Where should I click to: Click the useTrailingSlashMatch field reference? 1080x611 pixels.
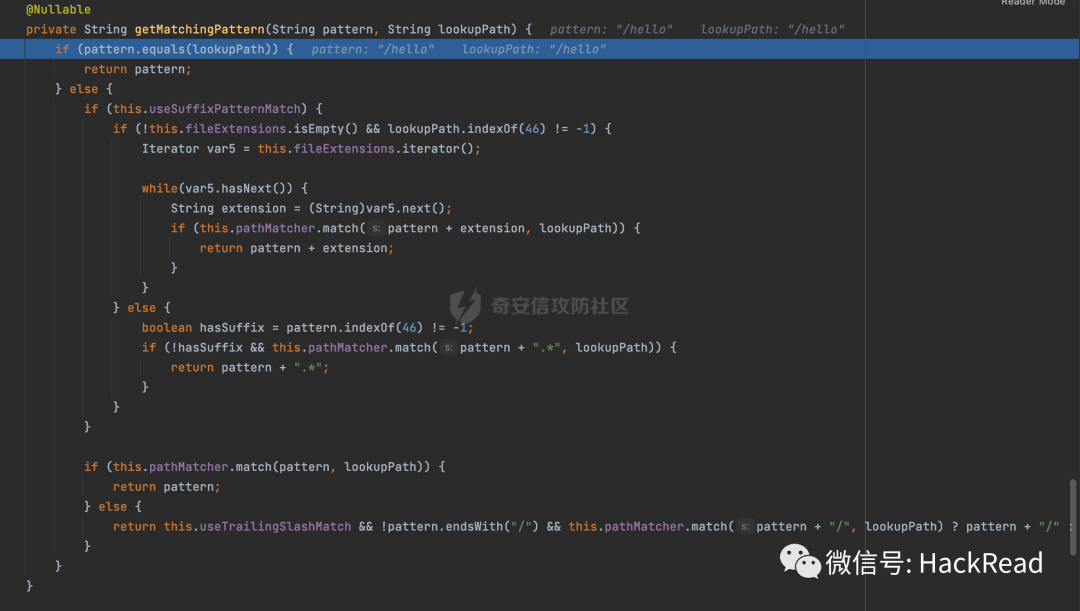coord(276,527)
